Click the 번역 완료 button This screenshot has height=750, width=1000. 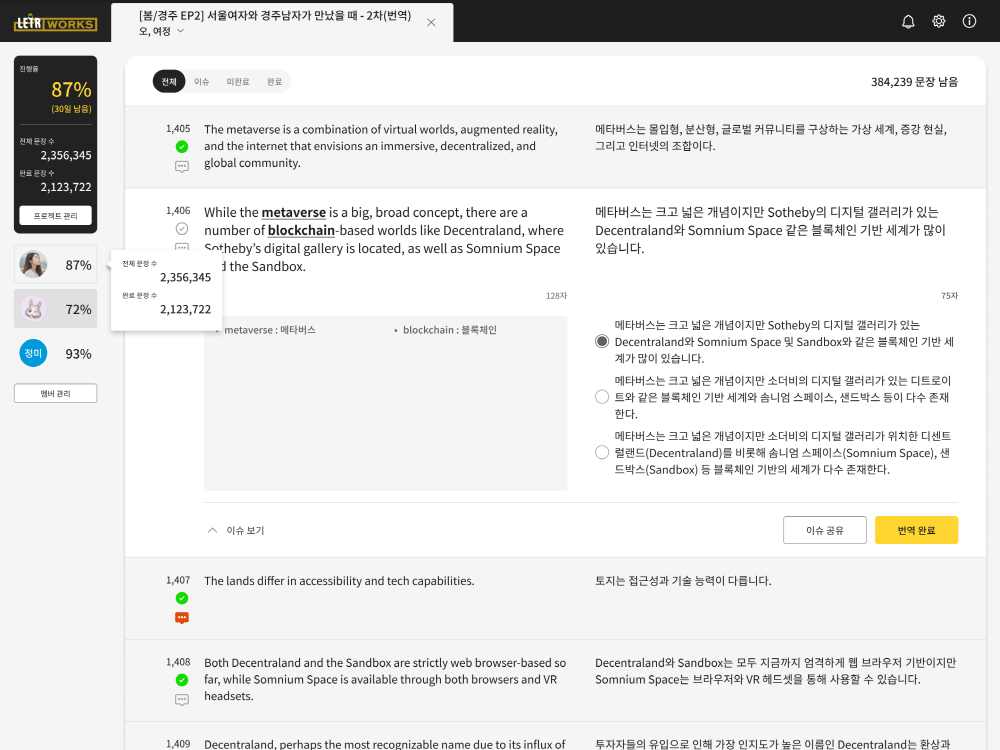(916, 530)
